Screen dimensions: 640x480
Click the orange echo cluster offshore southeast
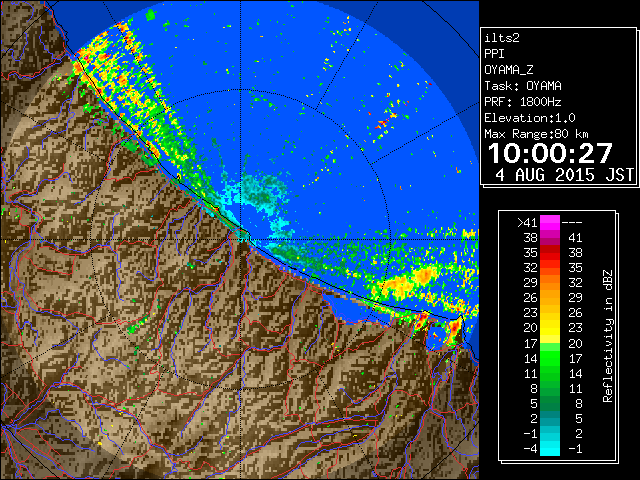tap(408, 282)
